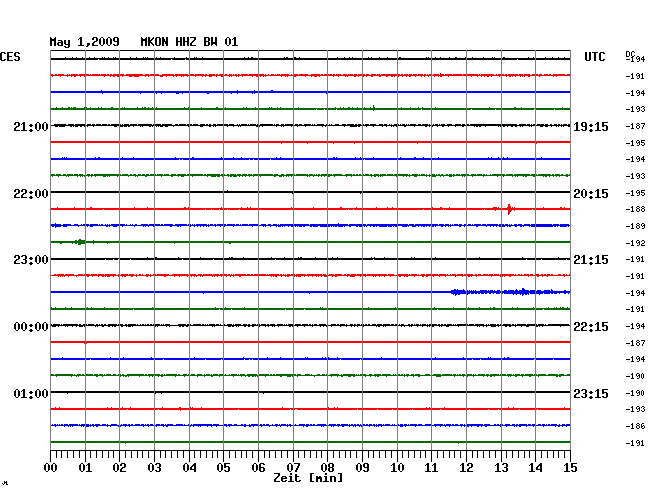Screen dimensions: 650x494
Task: Click the UTC time column header
Action: (x=594, y=57)
